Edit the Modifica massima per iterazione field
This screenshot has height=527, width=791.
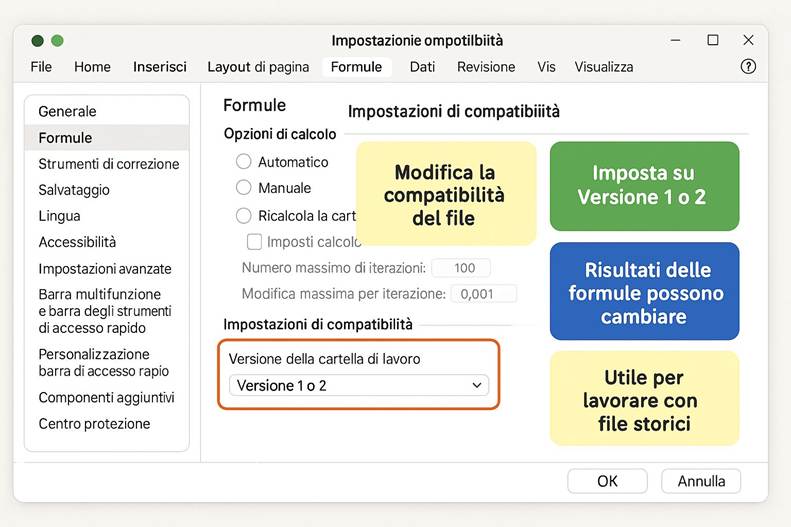click(x=484, y=294)
